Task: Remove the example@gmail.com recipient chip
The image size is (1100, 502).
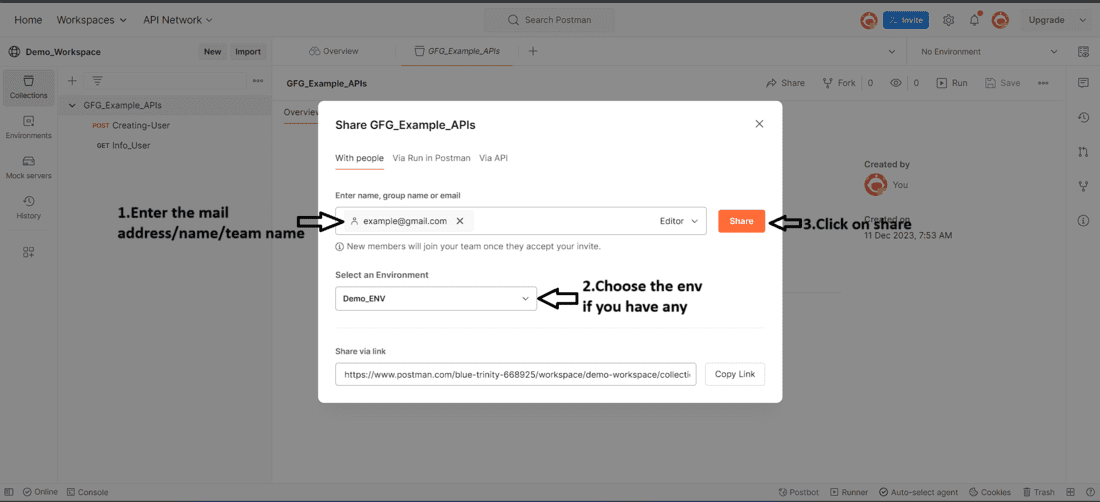Action: [x=460, y=221]
